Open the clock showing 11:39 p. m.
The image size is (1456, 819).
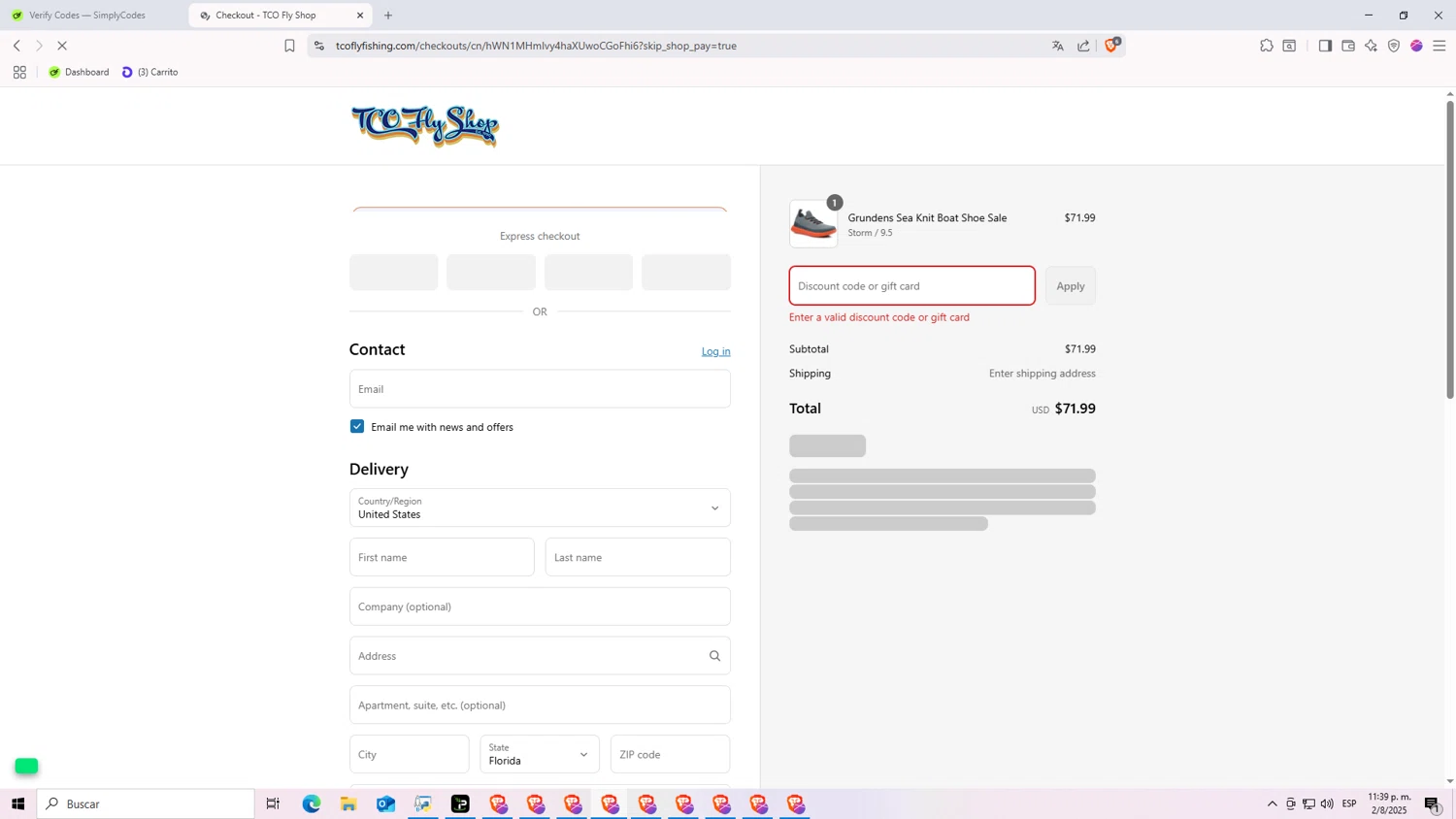coord(1389,803)
